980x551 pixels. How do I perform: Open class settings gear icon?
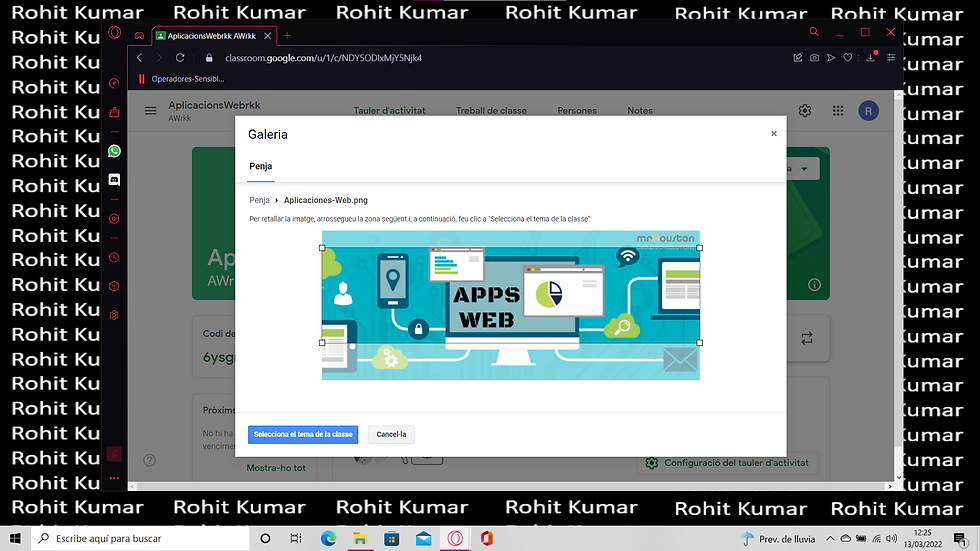[804, 111]
